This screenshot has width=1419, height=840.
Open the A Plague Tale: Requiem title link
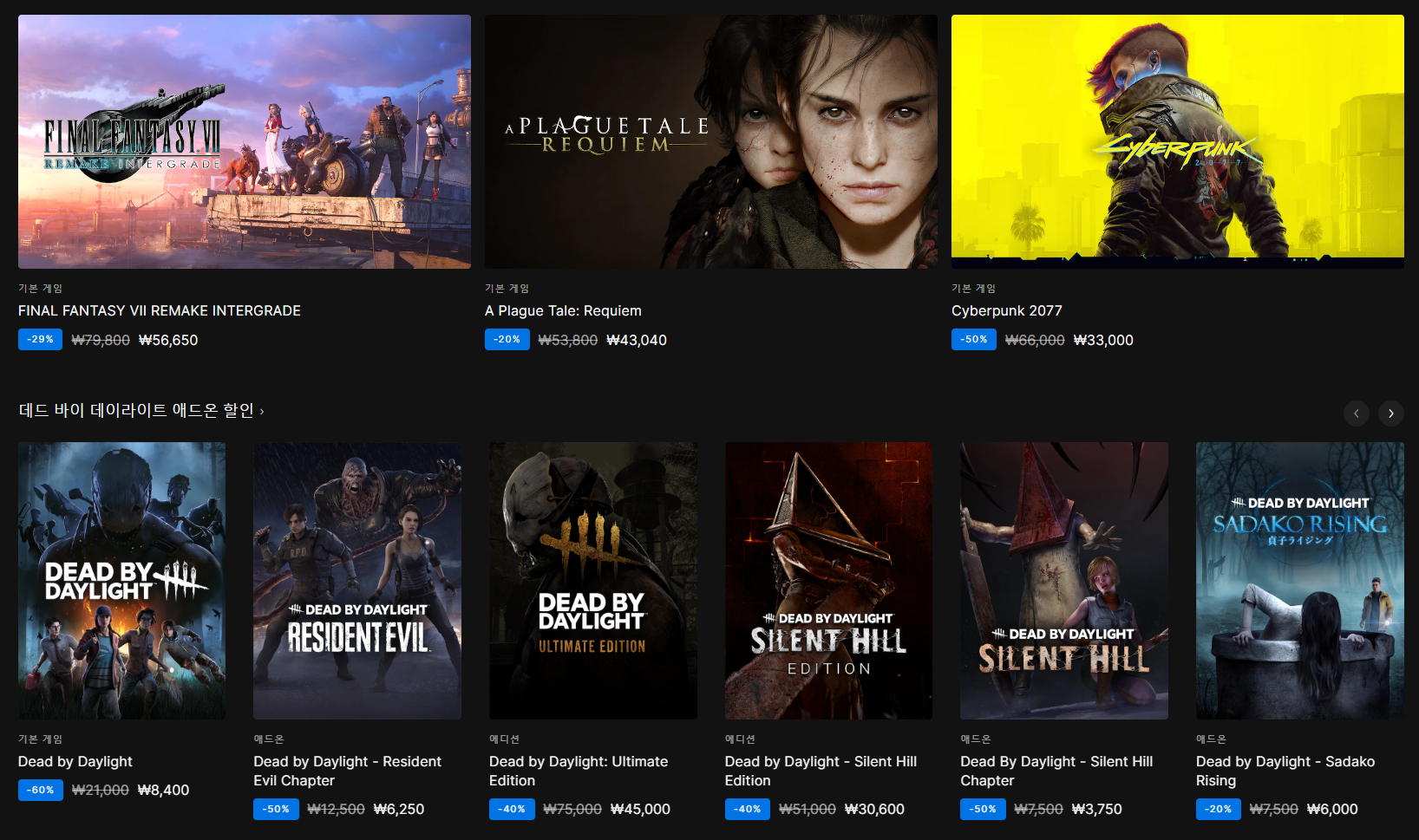[563, 310]
